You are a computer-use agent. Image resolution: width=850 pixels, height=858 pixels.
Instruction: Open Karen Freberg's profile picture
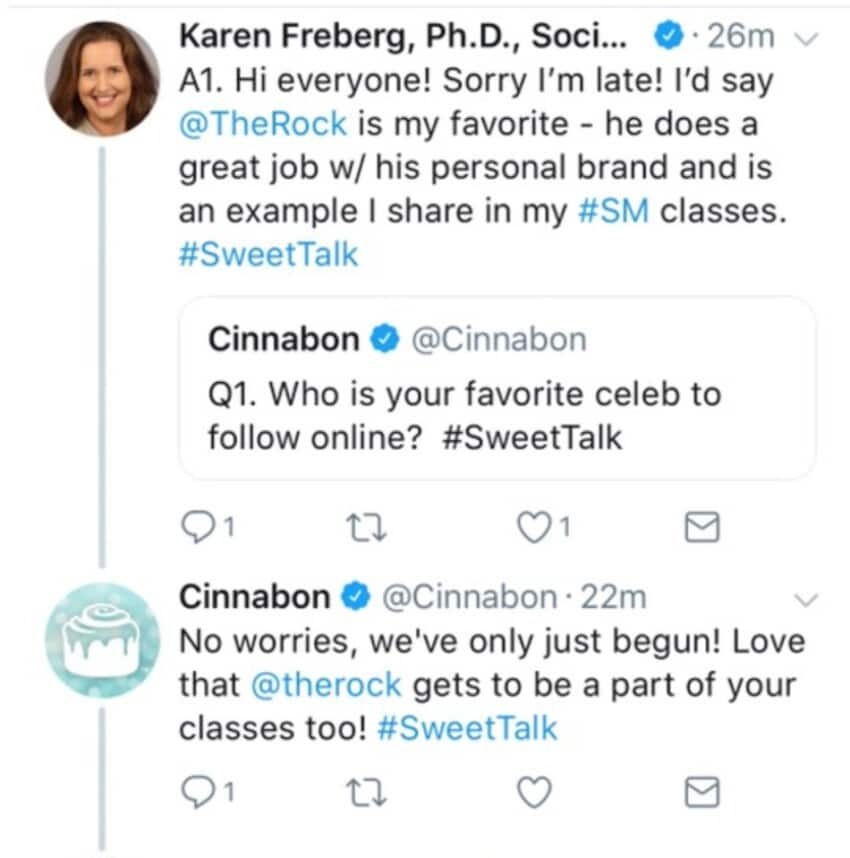tap(102, 78)
